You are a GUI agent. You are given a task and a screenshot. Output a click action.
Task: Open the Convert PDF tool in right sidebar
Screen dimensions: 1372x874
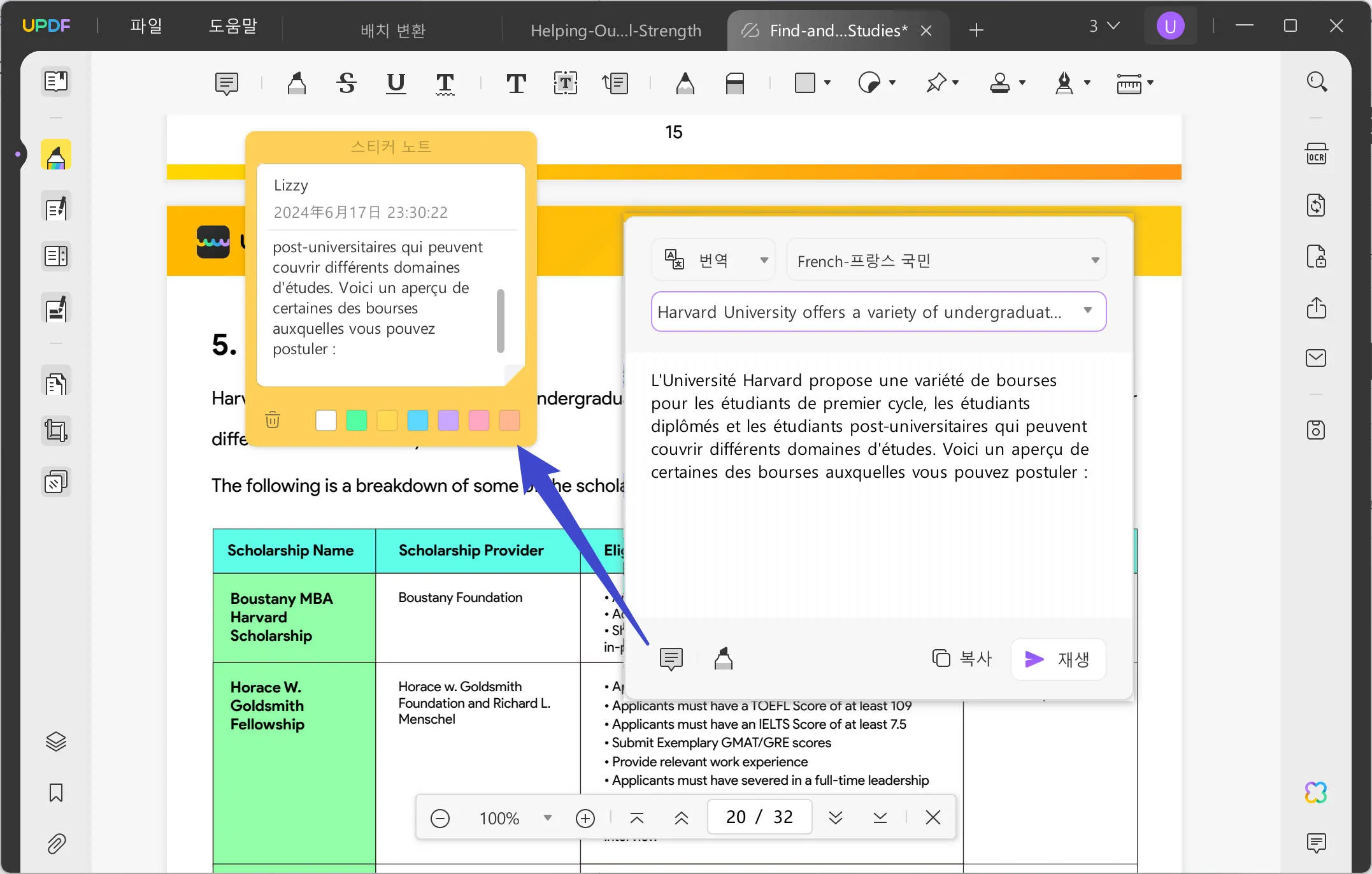pos(1317,206)
